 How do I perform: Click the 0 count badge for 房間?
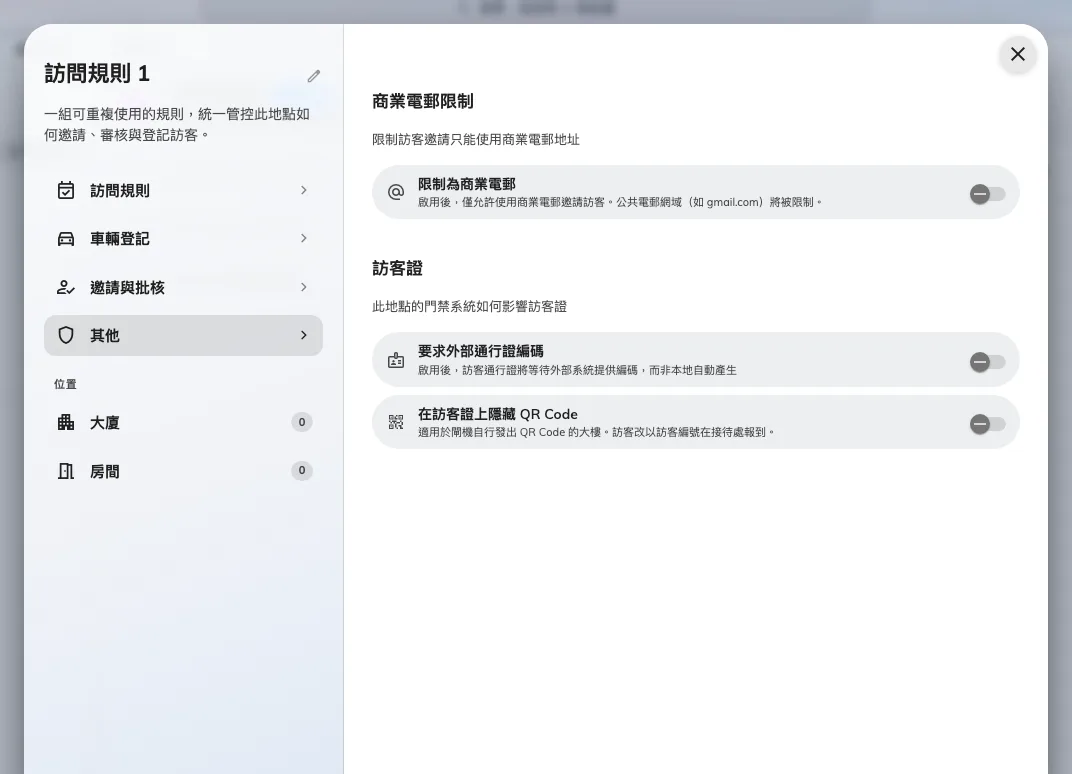[x=302, y=470]
